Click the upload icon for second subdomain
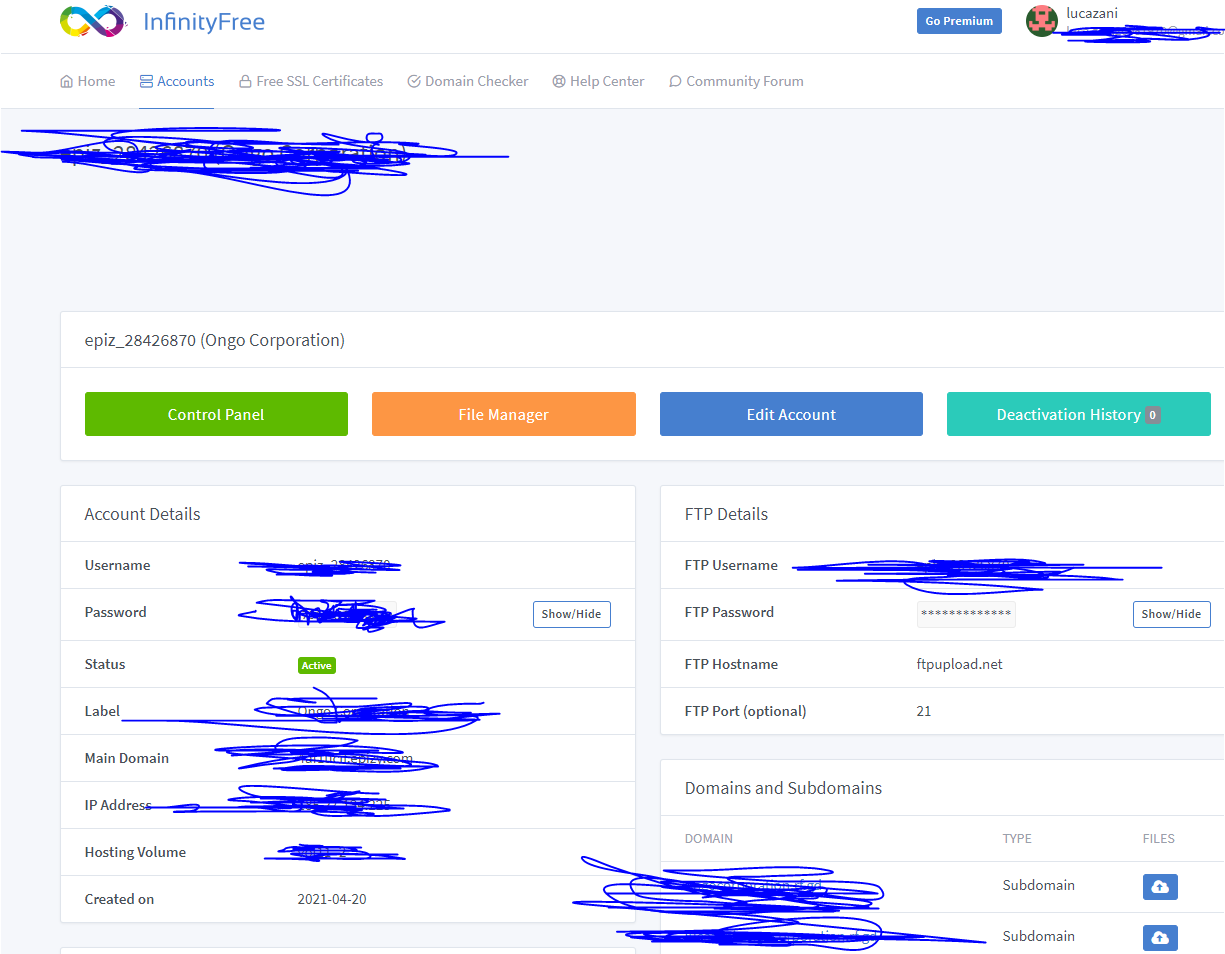 click(x=1160, y=937)
